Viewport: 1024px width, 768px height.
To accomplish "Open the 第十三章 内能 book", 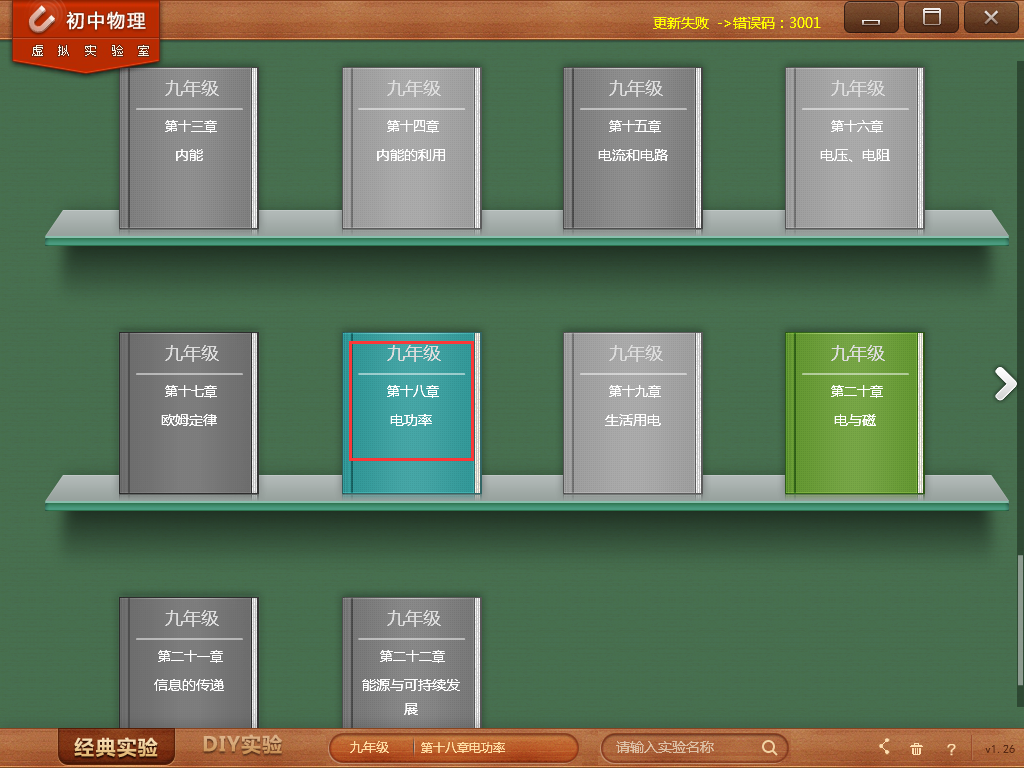I will [x=189, y=148].
